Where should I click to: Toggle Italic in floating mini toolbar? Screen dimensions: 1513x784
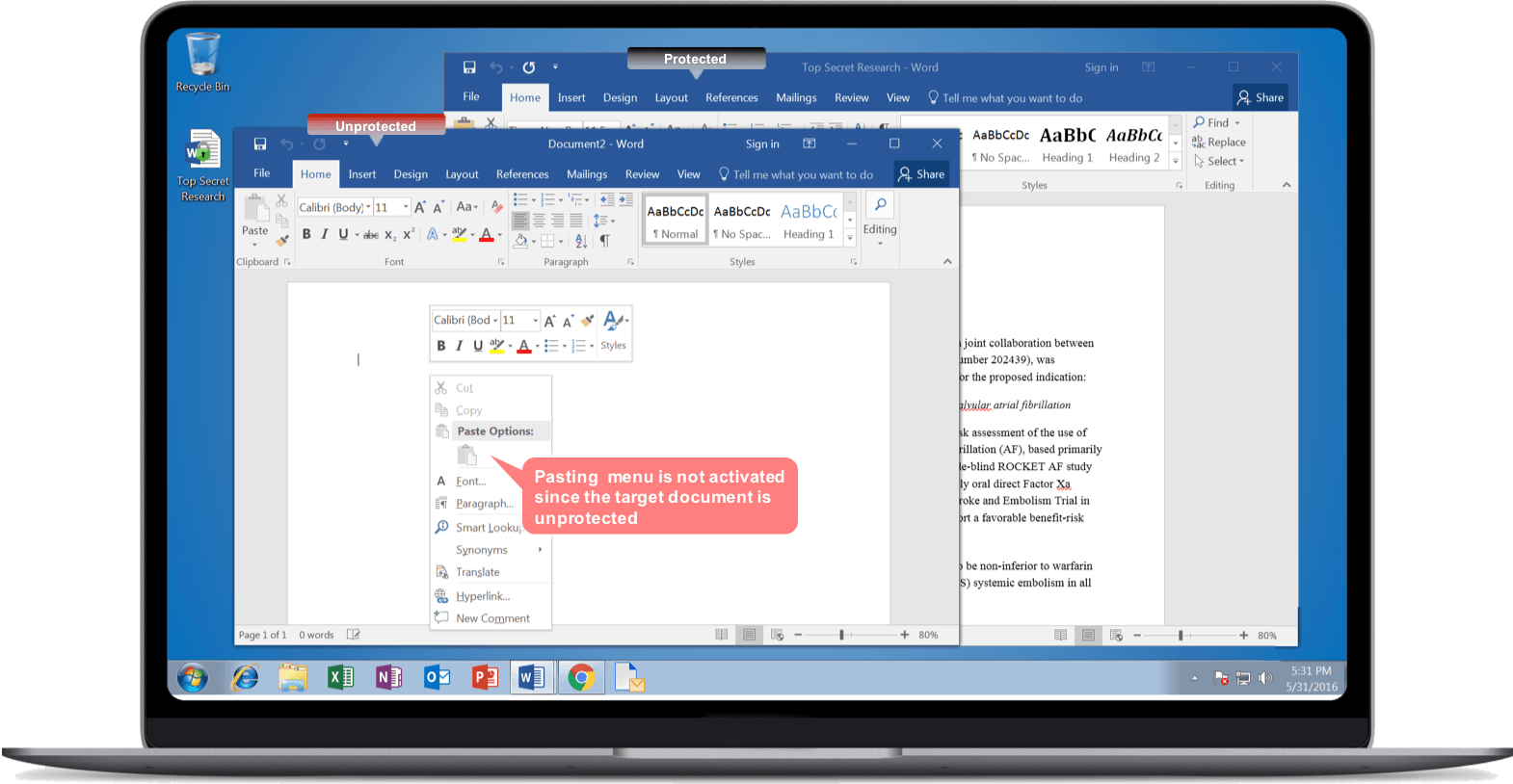460,346
